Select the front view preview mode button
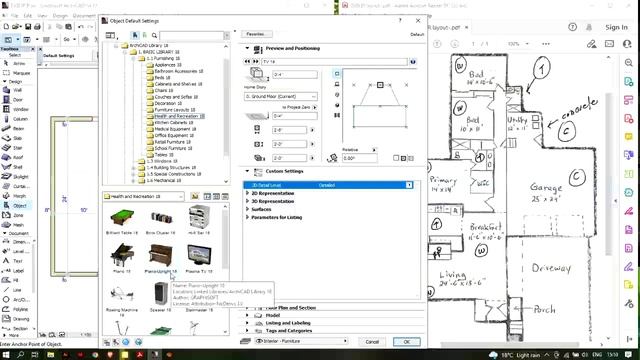The image size is (640, 360). coord(337,84)
